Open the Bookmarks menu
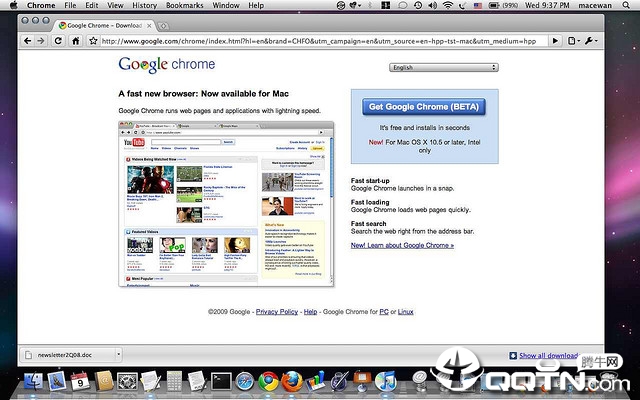This screenshot has height=400, width=640. point(184,5)
